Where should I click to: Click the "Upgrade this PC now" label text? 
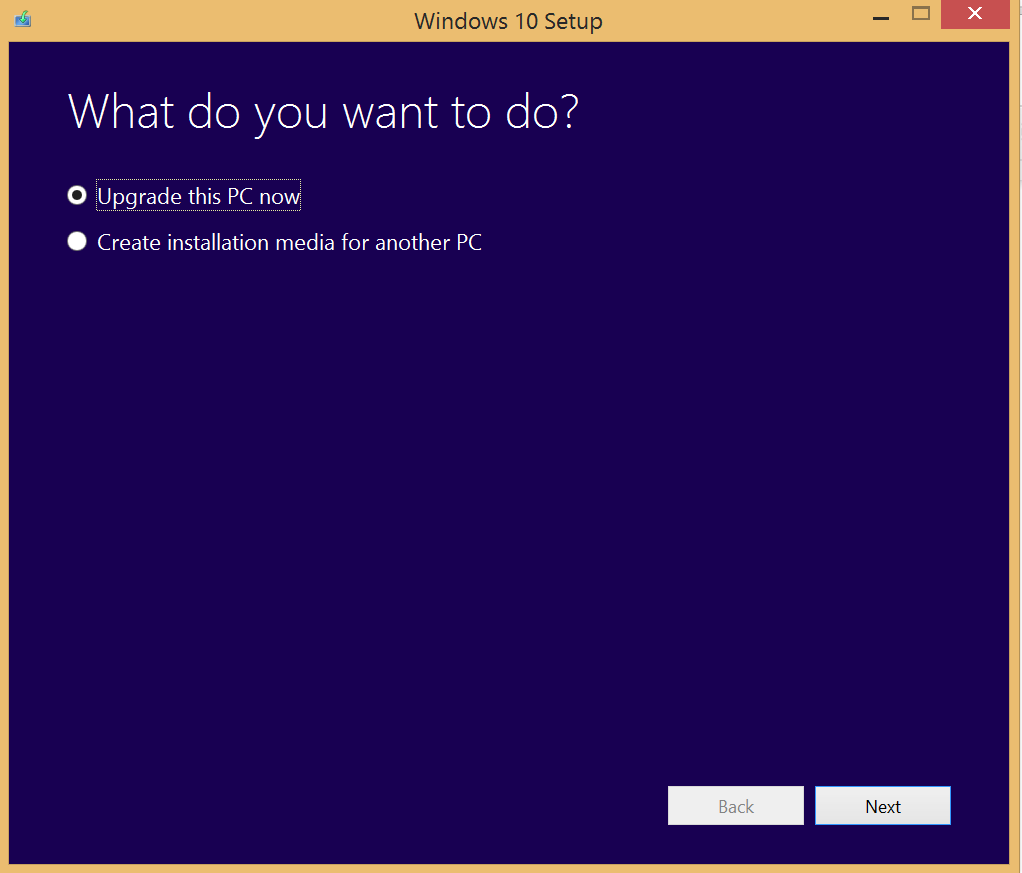click(199, 196)
